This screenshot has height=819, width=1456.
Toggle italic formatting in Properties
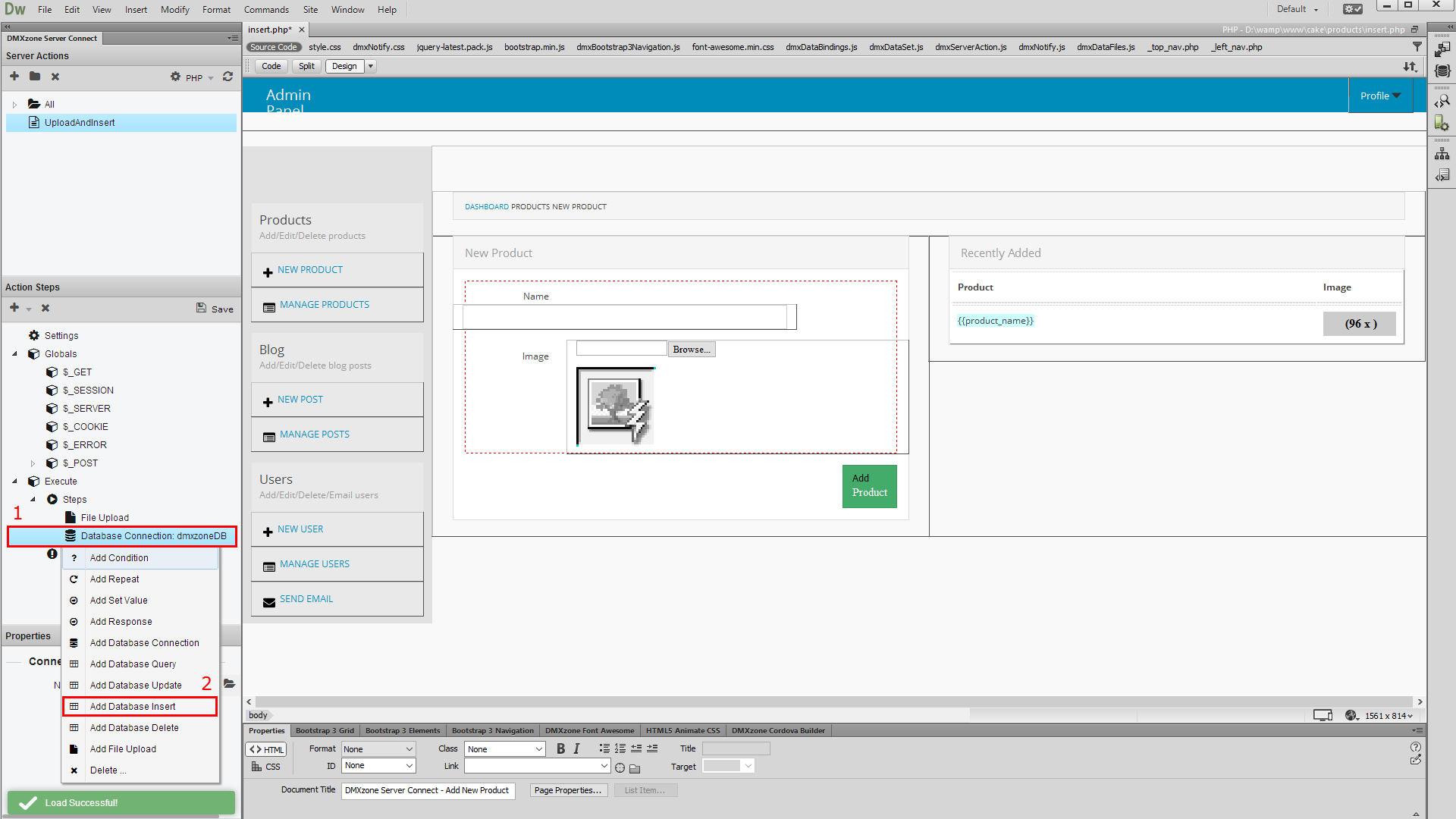click(576, 748)
